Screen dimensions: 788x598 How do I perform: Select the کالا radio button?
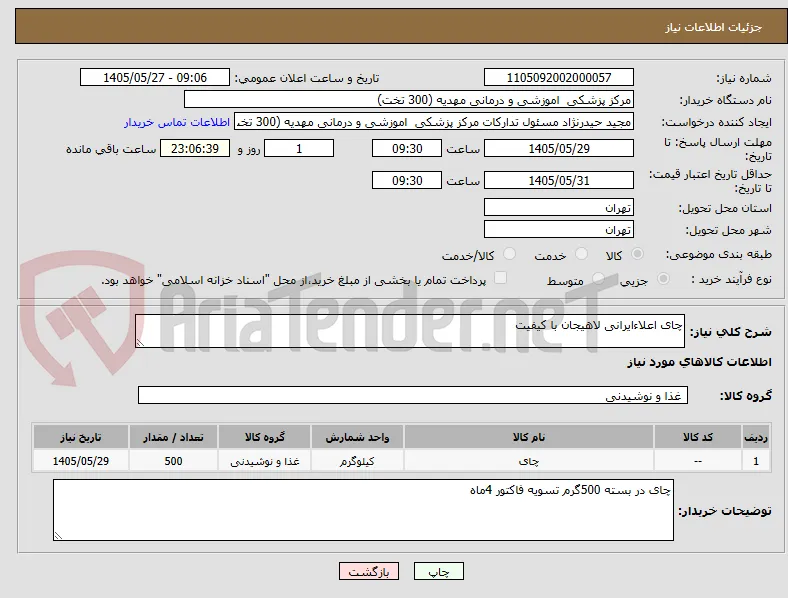coord(637,254)
